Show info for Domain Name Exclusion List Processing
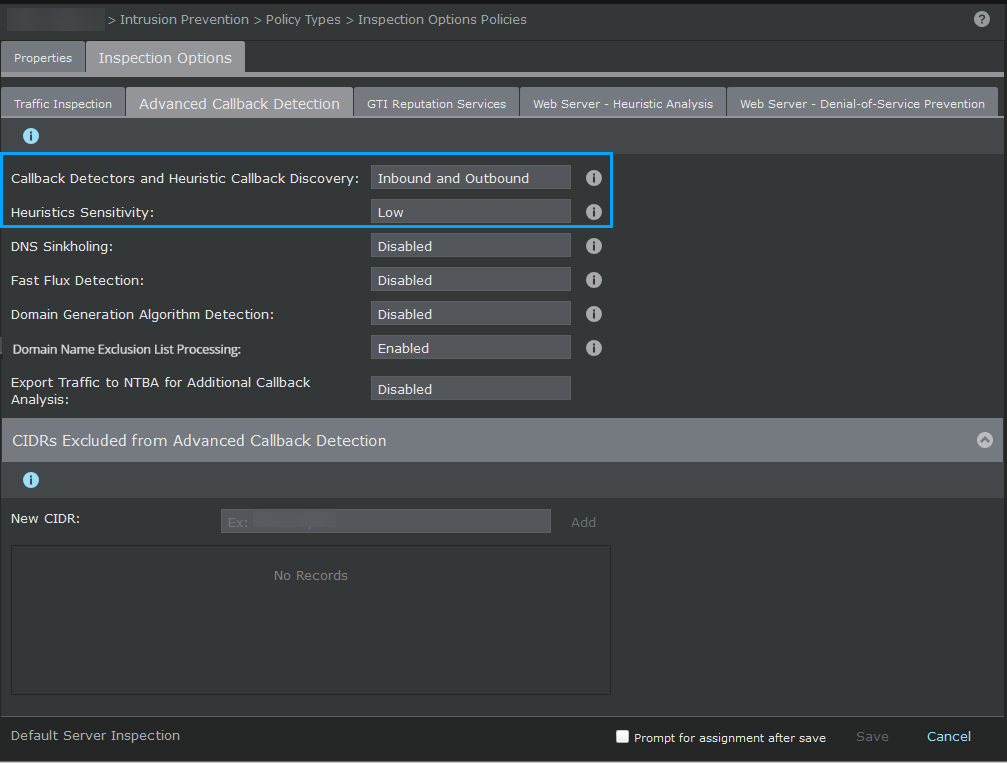The image size is (1007, 763). 593,348
